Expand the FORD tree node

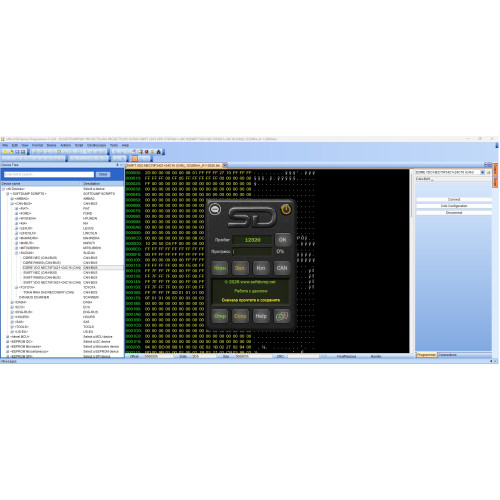pos(16,213)
